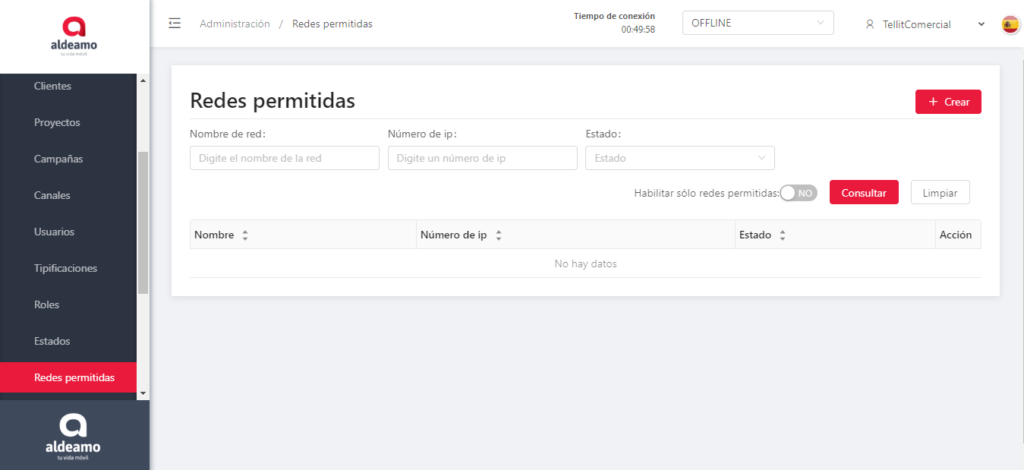The height and width of the screenshot is (470, 1024).
Task: Expand the Estado filter dropdown
Action: (679, 158)
